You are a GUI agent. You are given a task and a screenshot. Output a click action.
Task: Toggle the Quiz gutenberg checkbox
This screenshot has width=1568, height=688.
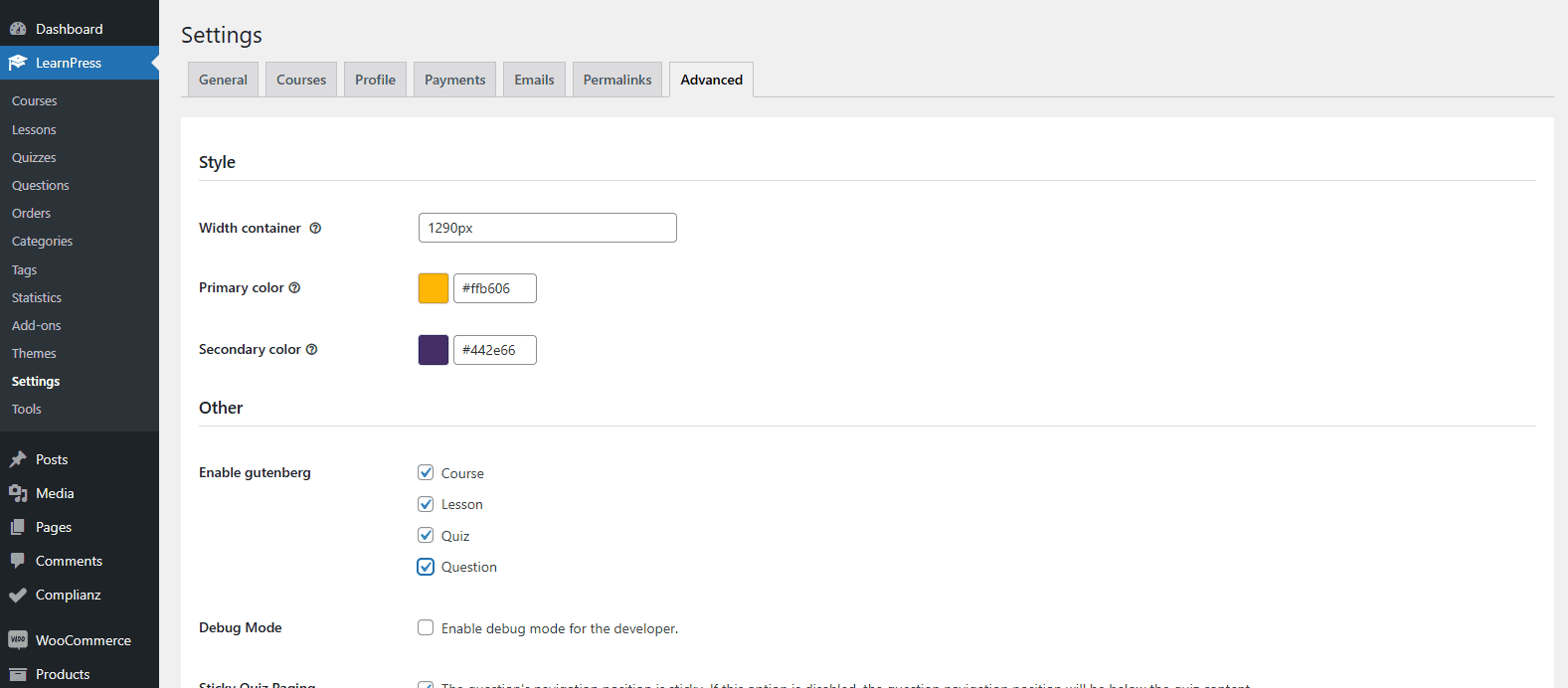pyautogui.click(x=426, y=535)
